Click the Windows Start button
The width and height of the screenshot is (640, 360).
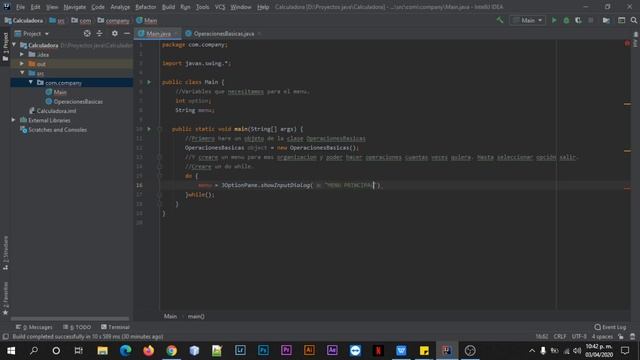pyautogui.click(x=11, y=350)
